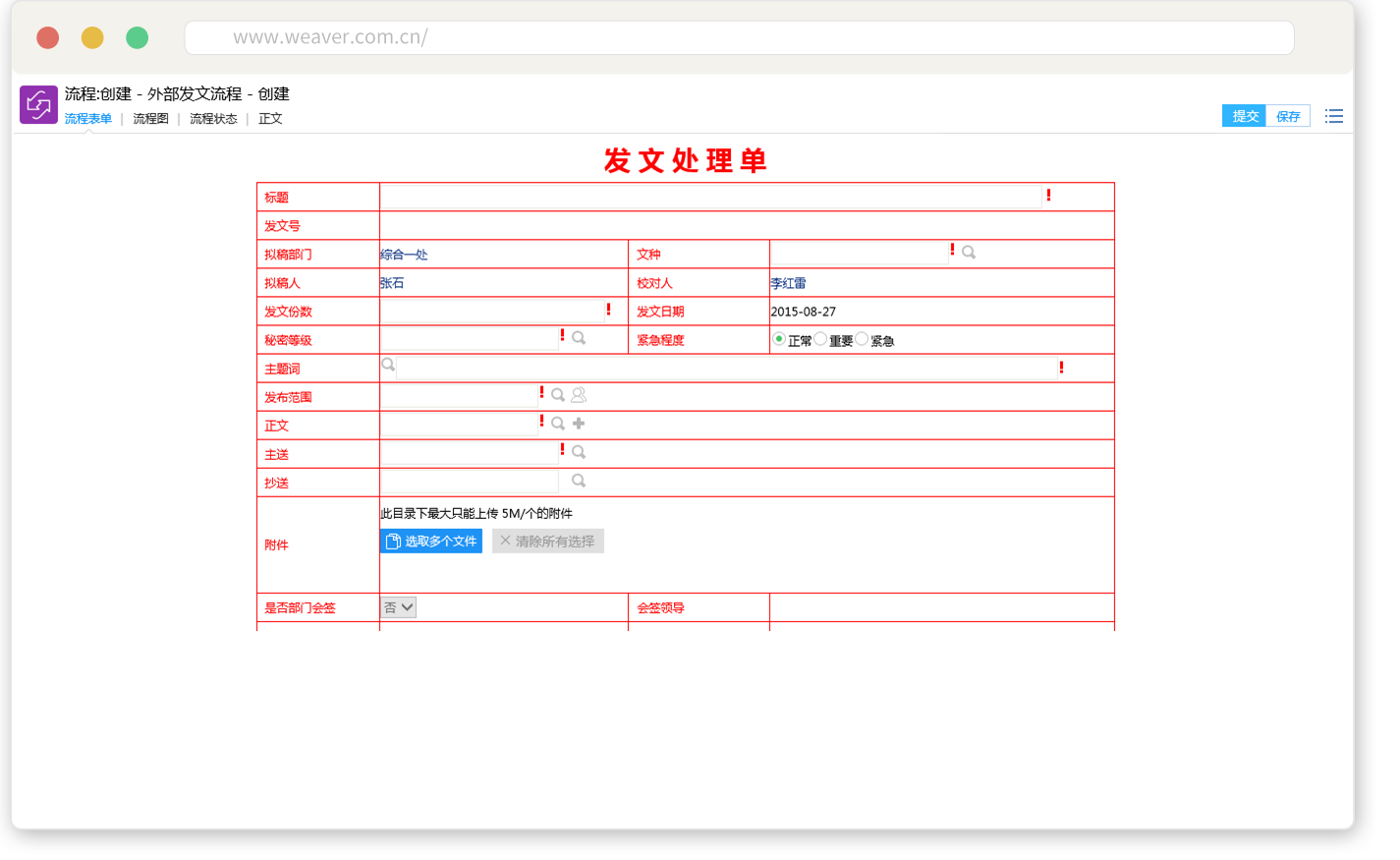Image resolution: width=1400 pixels, height=860 pixels.
Task: Click the 主题词 magnifier icon
Action: point(388,365)
